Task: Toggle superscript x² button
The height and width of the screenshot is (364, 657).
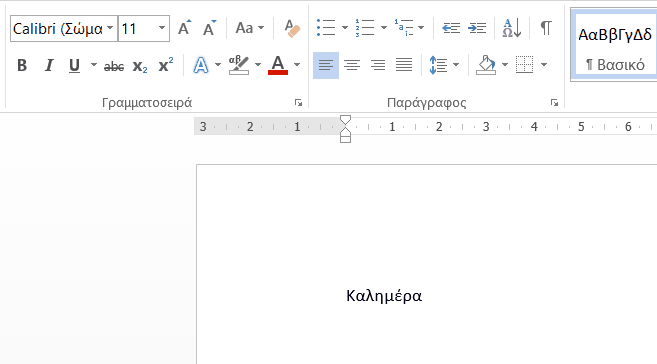Action: point(166,65)
